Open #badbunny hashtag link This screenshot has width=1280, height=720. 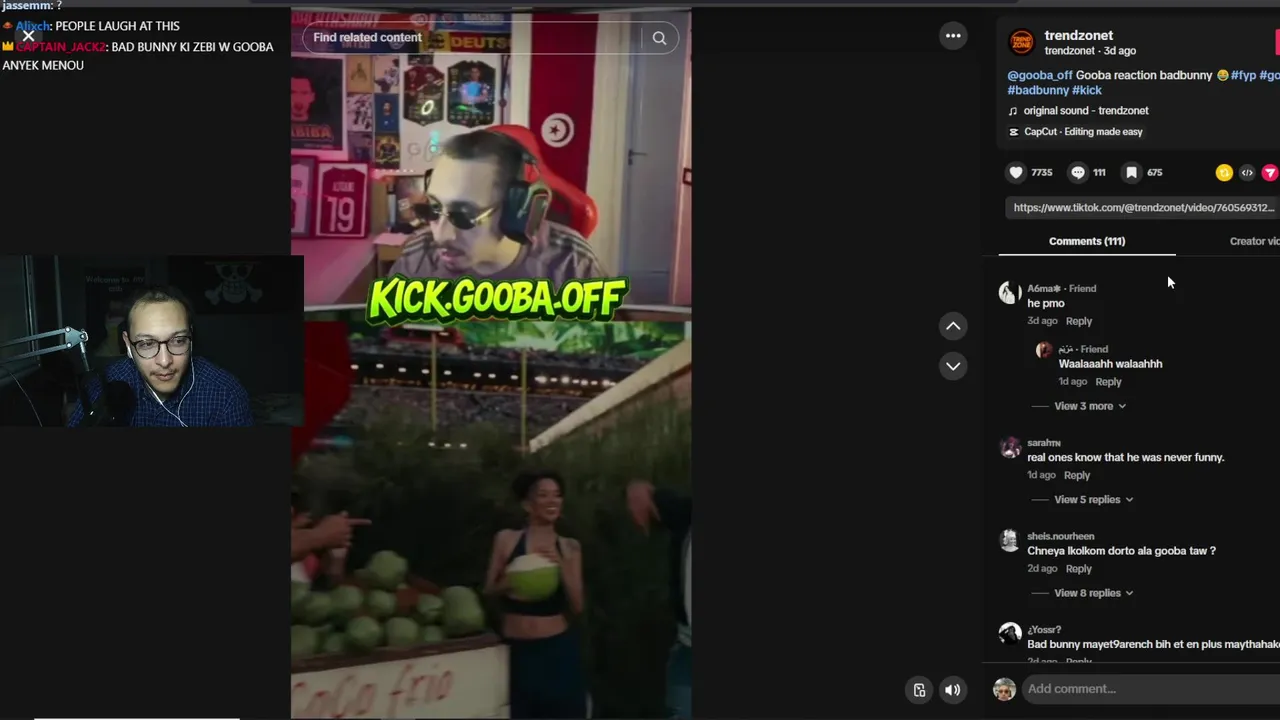click(x=1038, y=90)
